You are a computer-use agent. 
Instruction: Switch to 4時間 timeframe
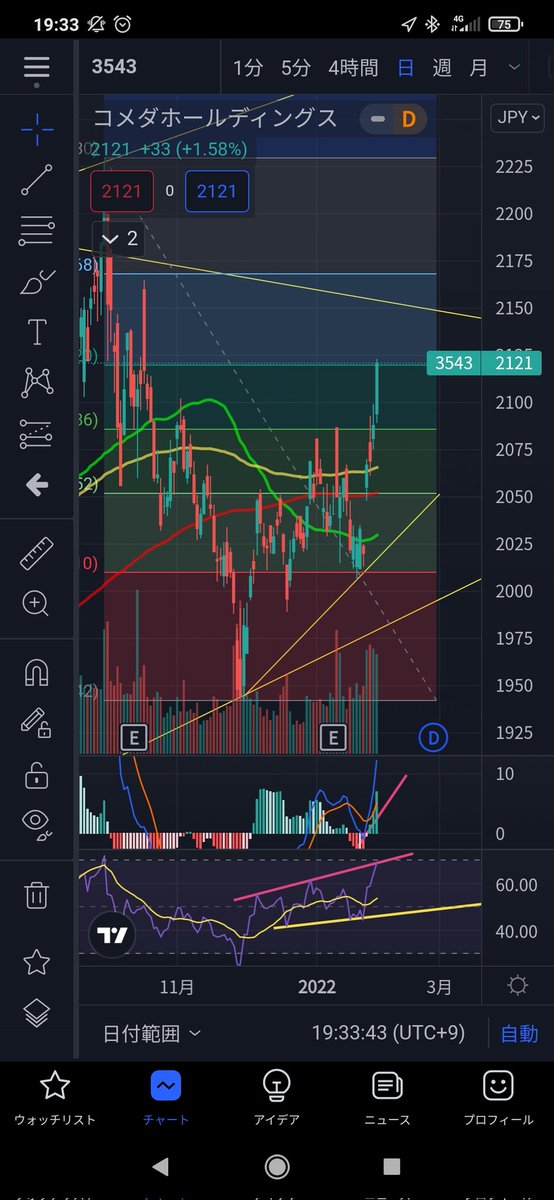353,68
